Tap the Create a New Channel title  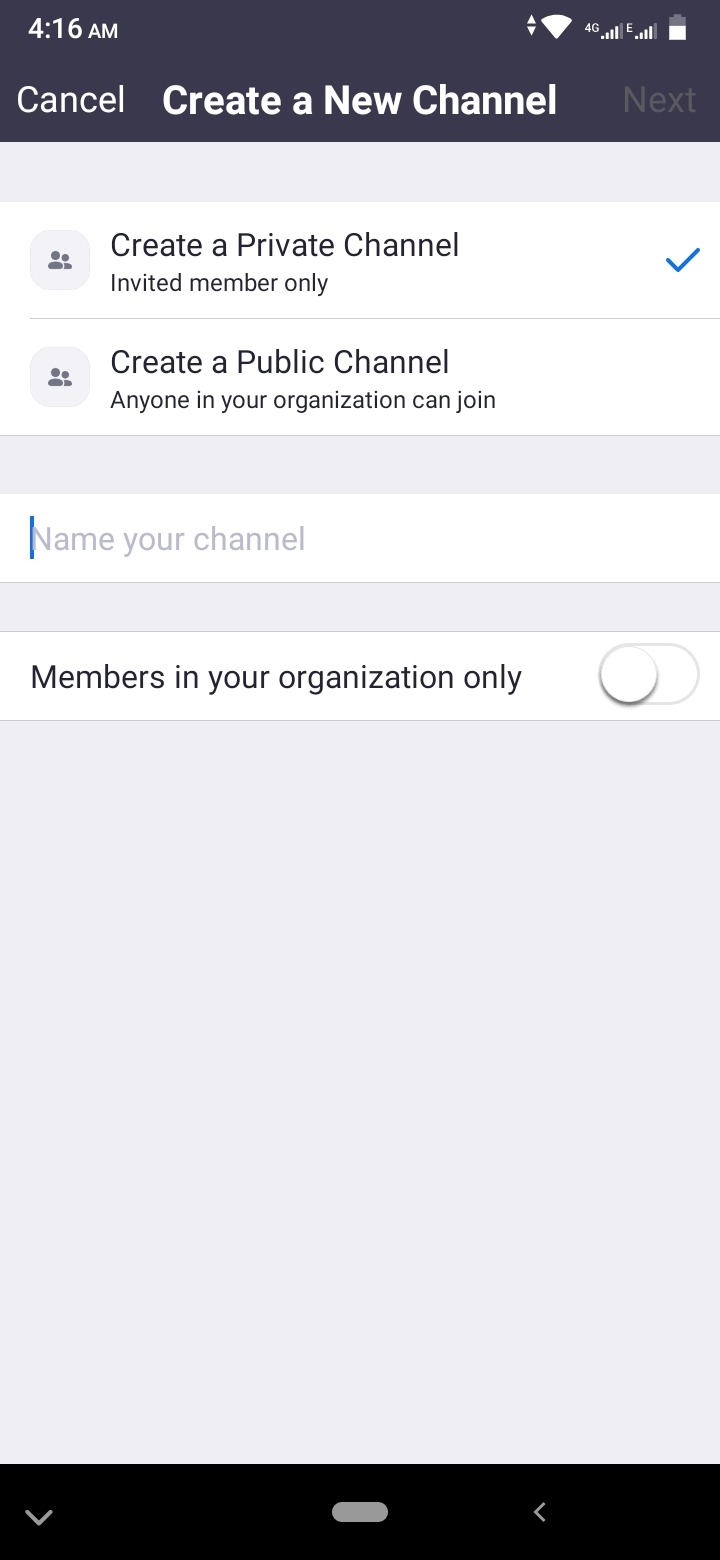tap(359, 100)
